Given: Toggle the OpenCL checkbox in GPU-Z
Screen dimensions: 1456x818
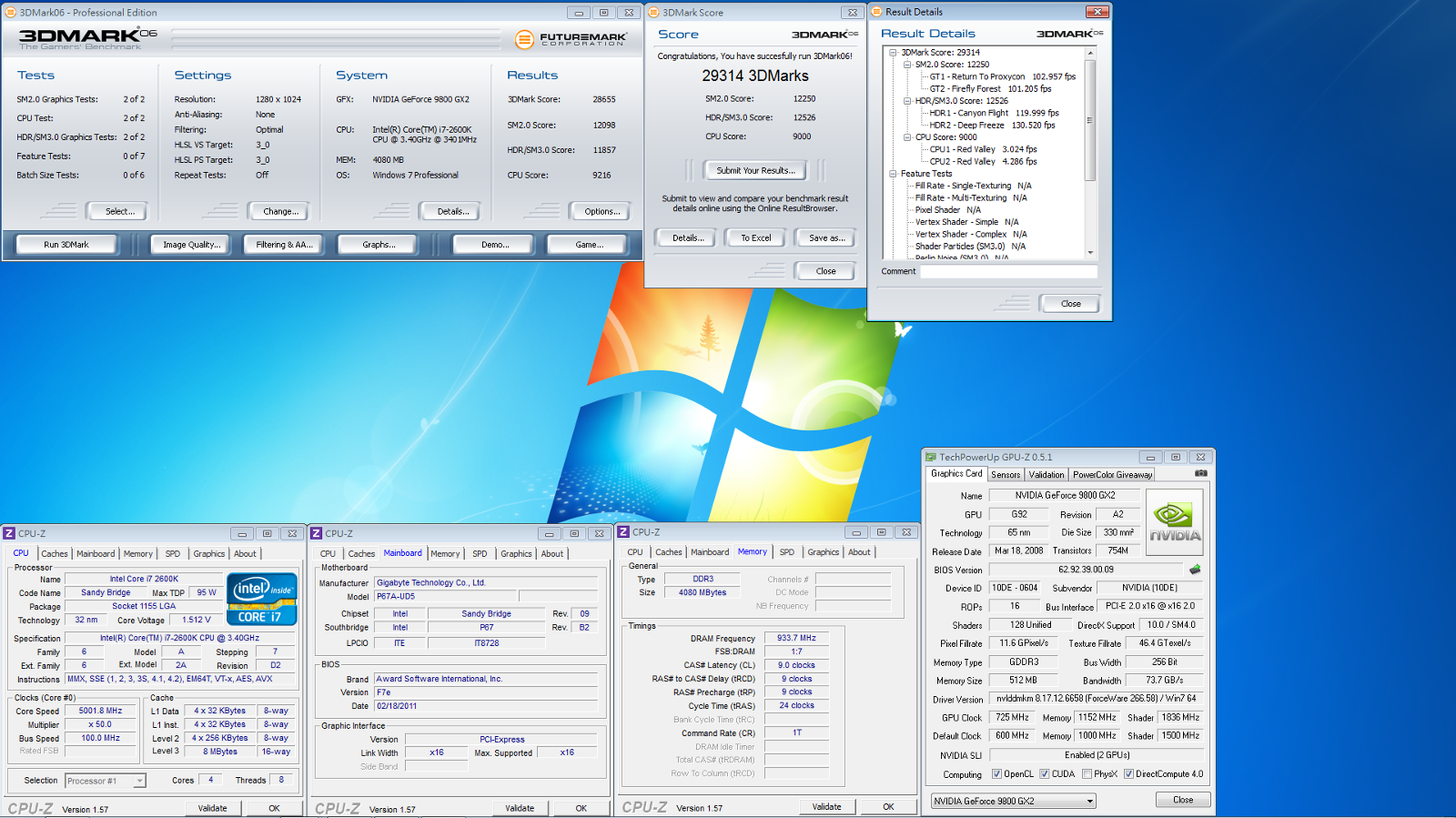Looking at the screenshot, I should tap(996, 774).
